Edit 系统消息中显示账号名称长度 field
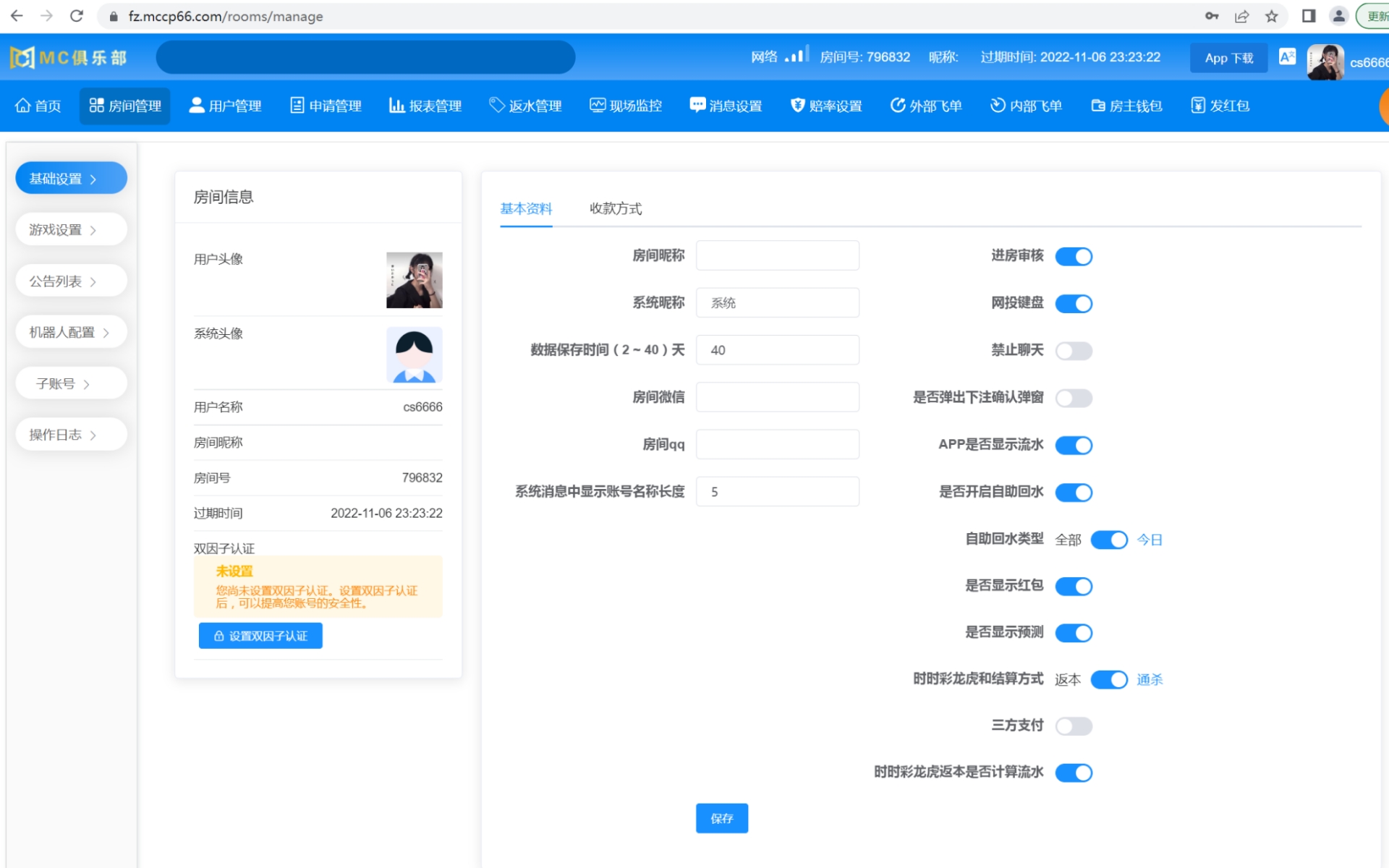Screen dimensions: 1389x868 pos(778,492)
